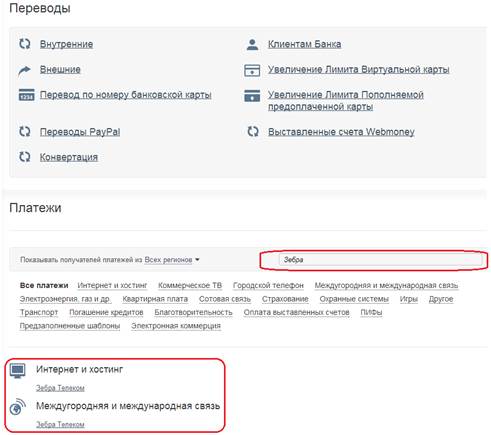The width and height of the screenshot is (491, 435).
Task: Open the Всех регионов region dropdown
Action: coord(172,260)
